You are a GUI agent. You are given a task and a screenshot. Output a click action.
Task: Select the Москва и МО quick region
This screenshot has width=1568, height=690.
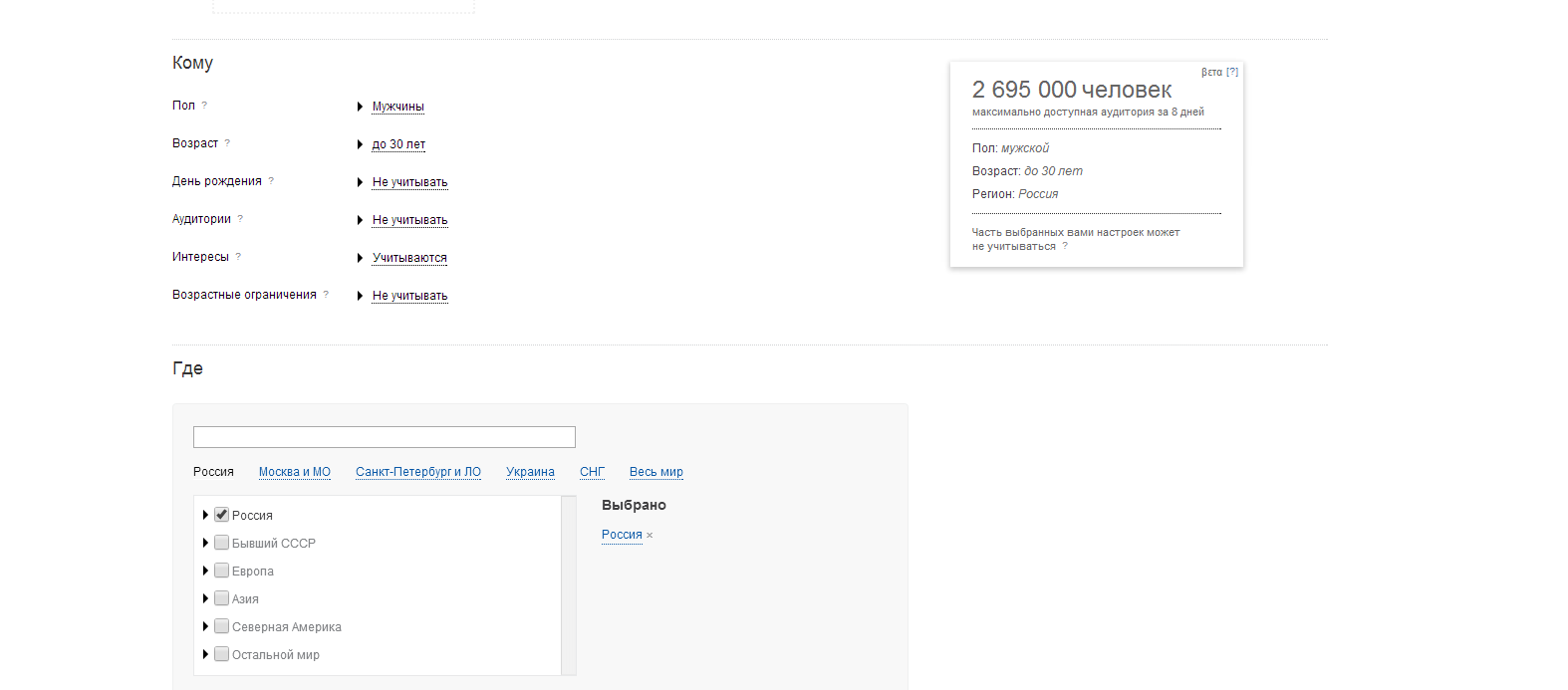click(x=294, y=472)
